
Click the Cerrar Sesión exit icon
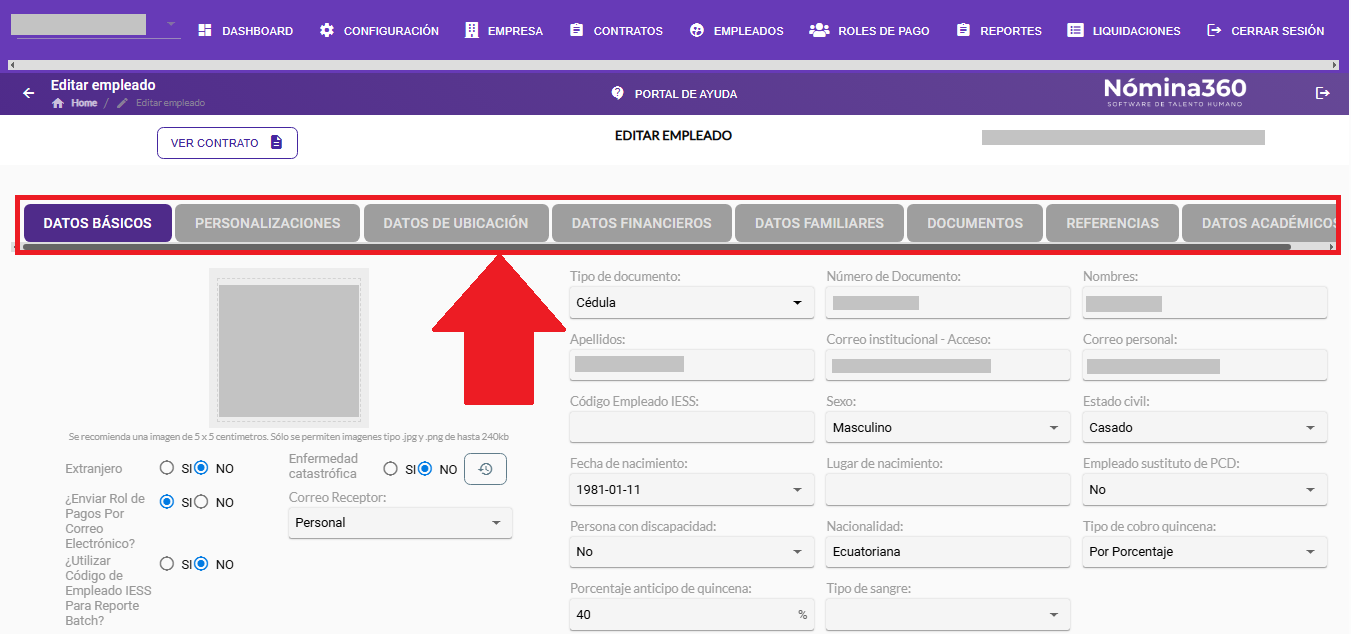tap(1214, 31)
